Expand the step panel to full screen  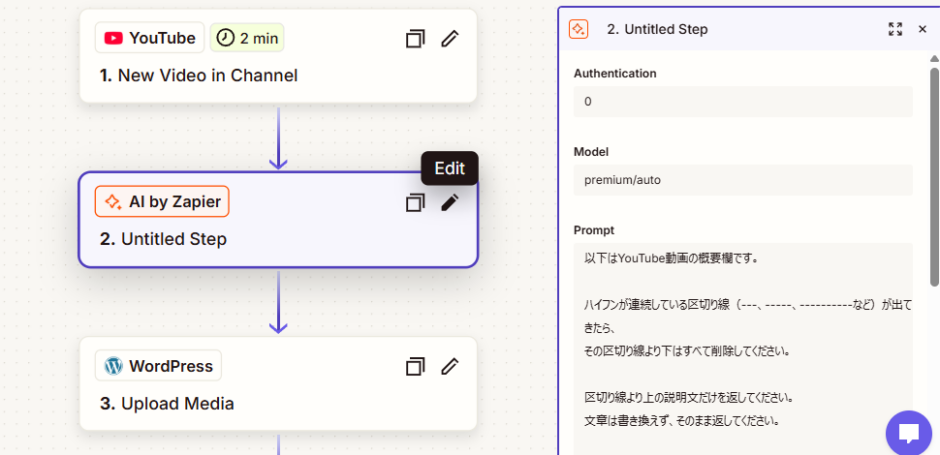(895, 29)
